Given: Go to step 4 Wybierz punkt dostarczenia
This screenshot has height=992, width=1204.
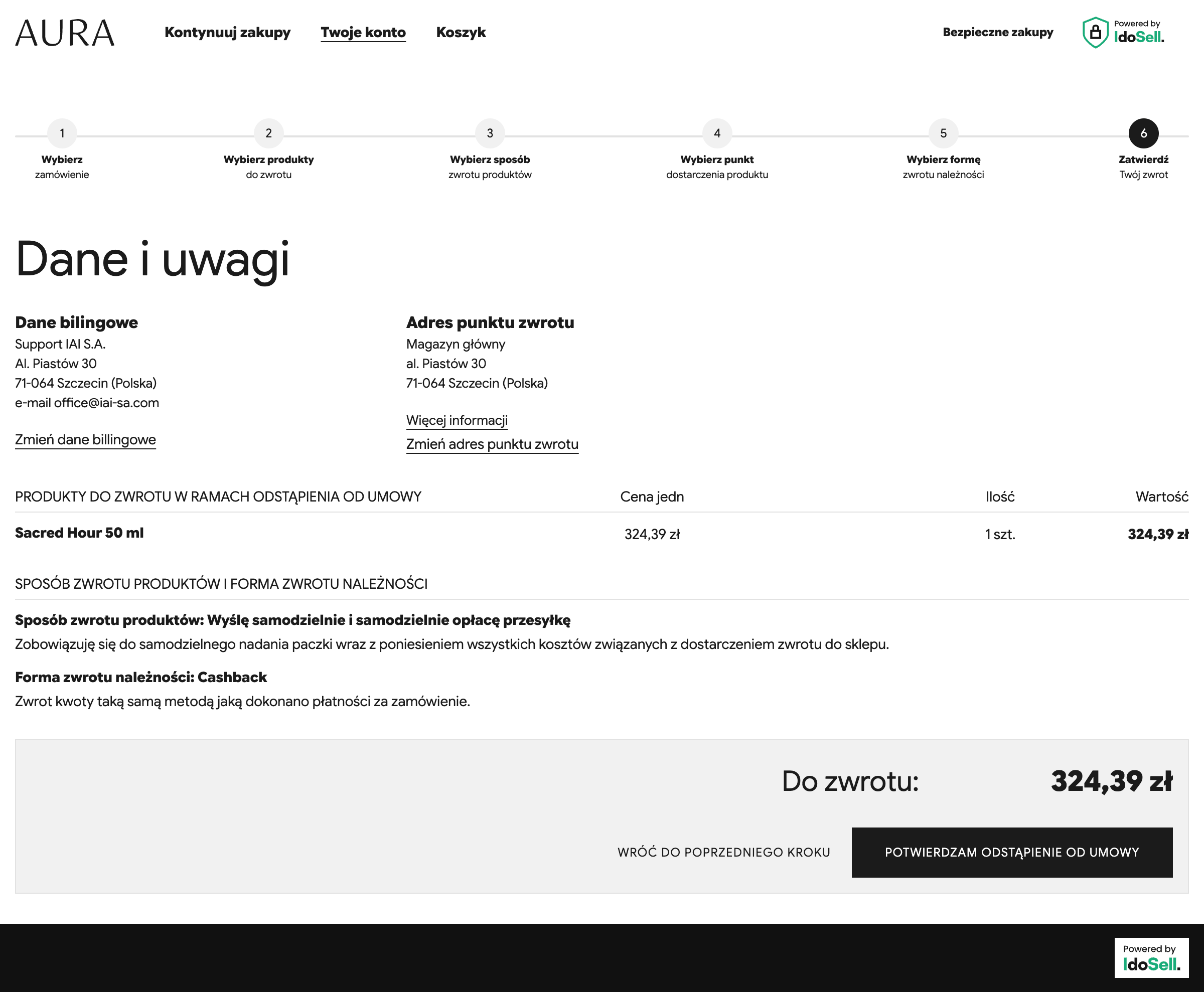Looking at the screenshot, I should (x=717, y=150).
